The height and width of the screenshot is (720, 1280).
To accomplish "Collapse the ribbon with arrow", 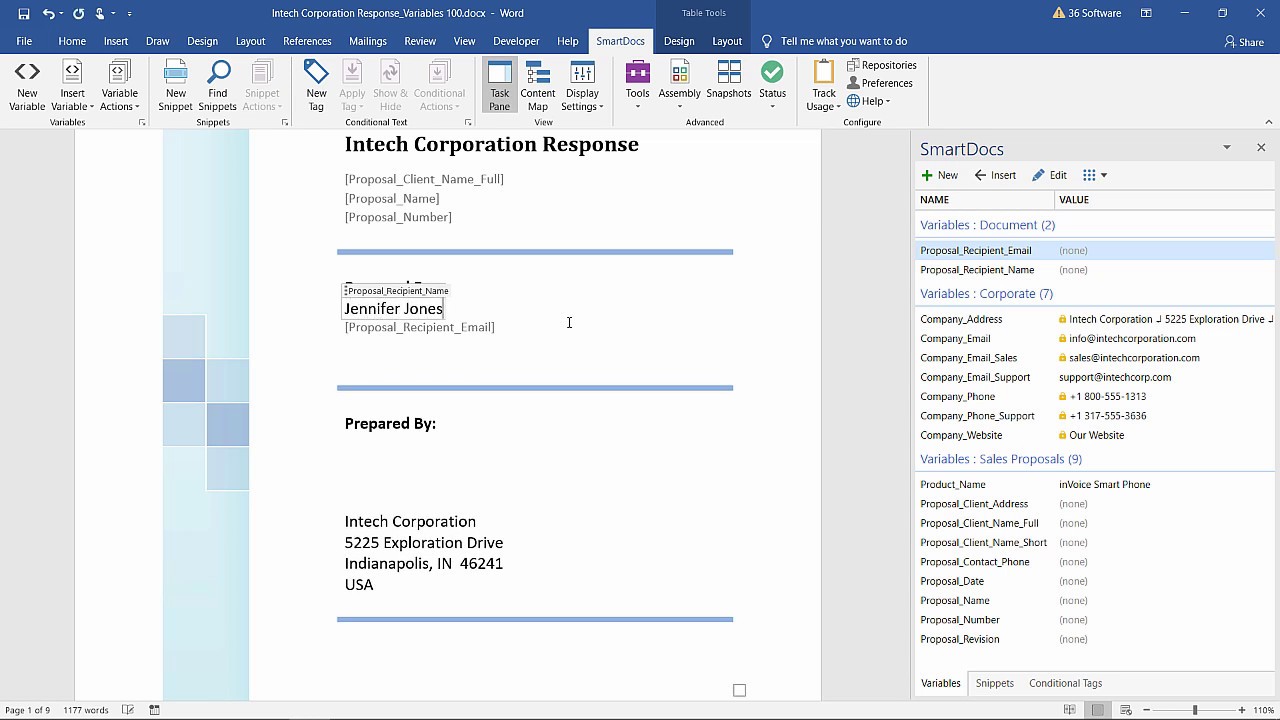I will pyautogui.click(x=1269, y=122).
